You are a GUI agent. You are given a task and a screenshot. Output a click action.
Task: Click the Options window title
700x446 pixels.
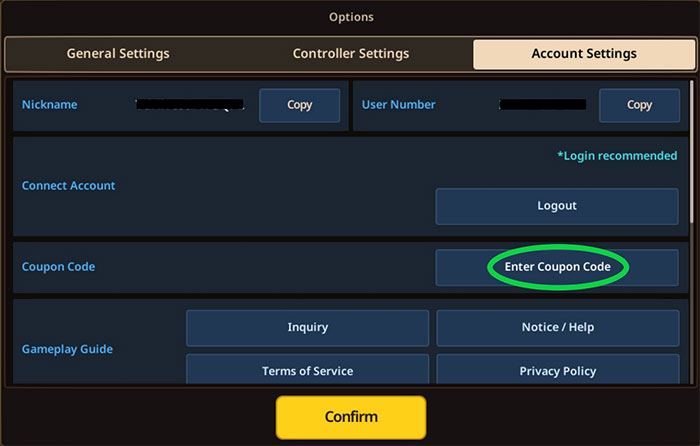tap(350, 17)
